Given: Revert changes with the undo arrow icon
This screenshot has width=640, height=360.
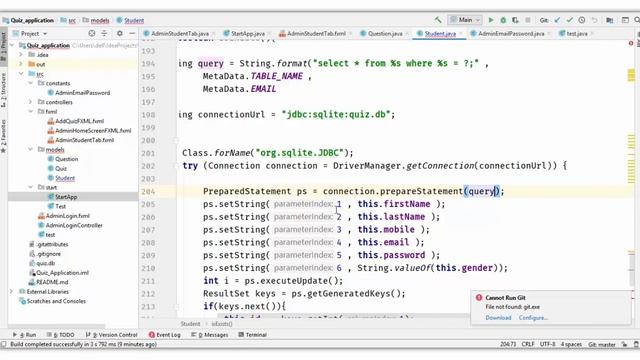Looking at the screenshot, I should [594, 20].
